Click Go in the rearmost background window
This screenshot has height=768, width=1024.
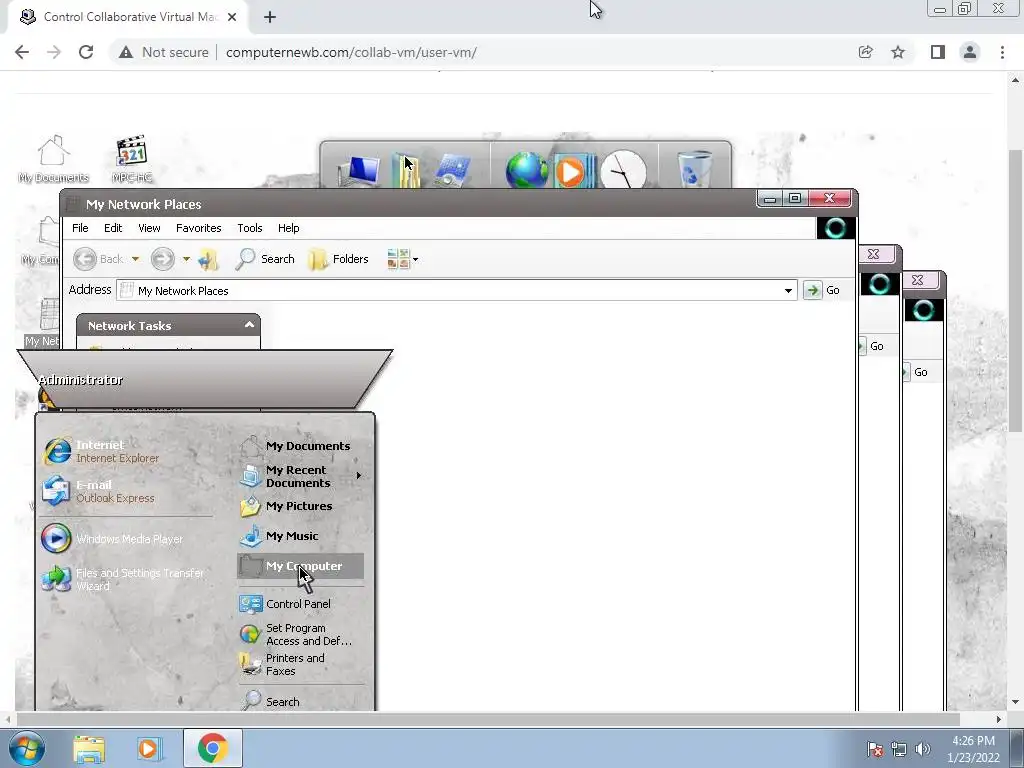click(x=915, y=372)
